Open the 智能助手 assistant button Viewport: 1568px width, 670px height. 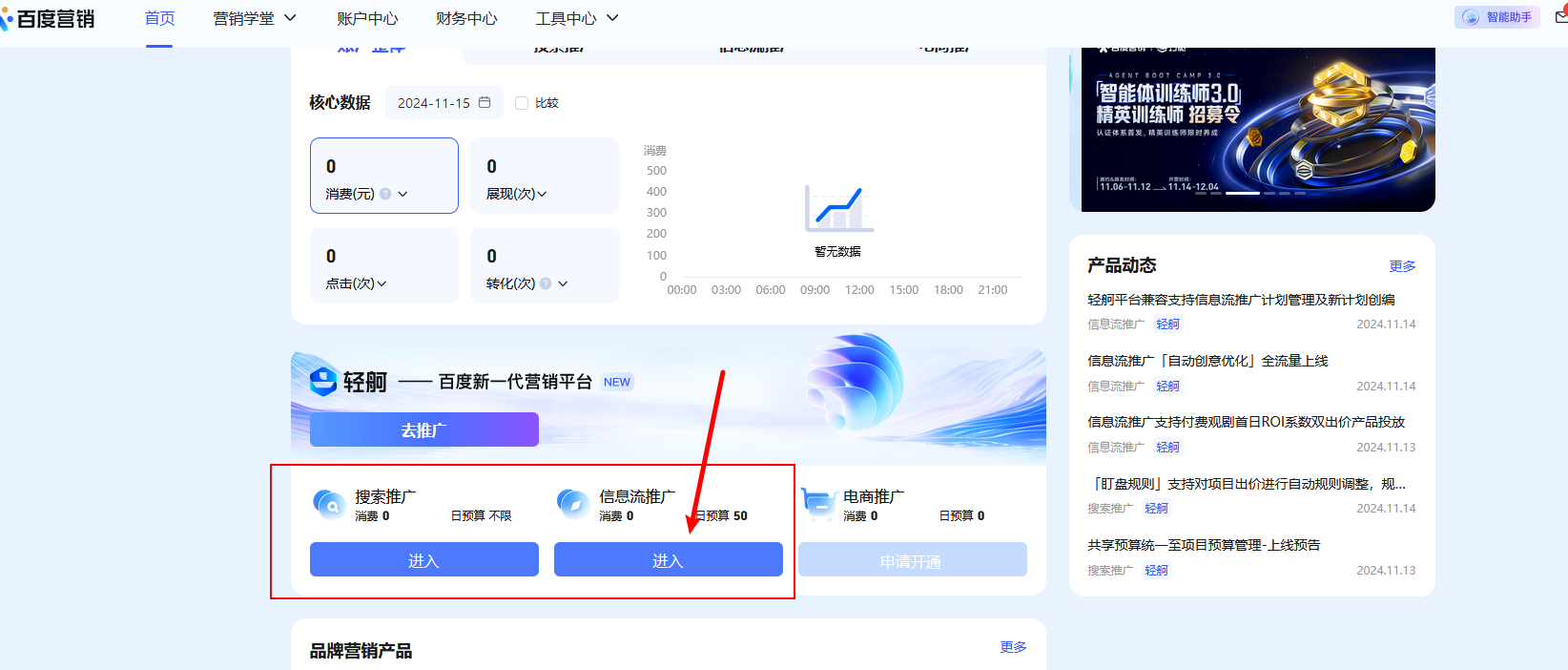click(x=1497, y=17)
